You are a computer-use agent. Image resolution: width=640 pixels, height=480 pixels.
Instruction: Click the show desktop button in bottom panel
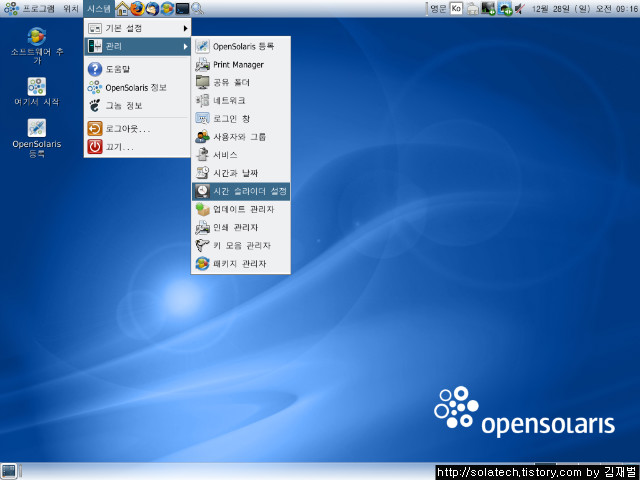pos(9,471)
